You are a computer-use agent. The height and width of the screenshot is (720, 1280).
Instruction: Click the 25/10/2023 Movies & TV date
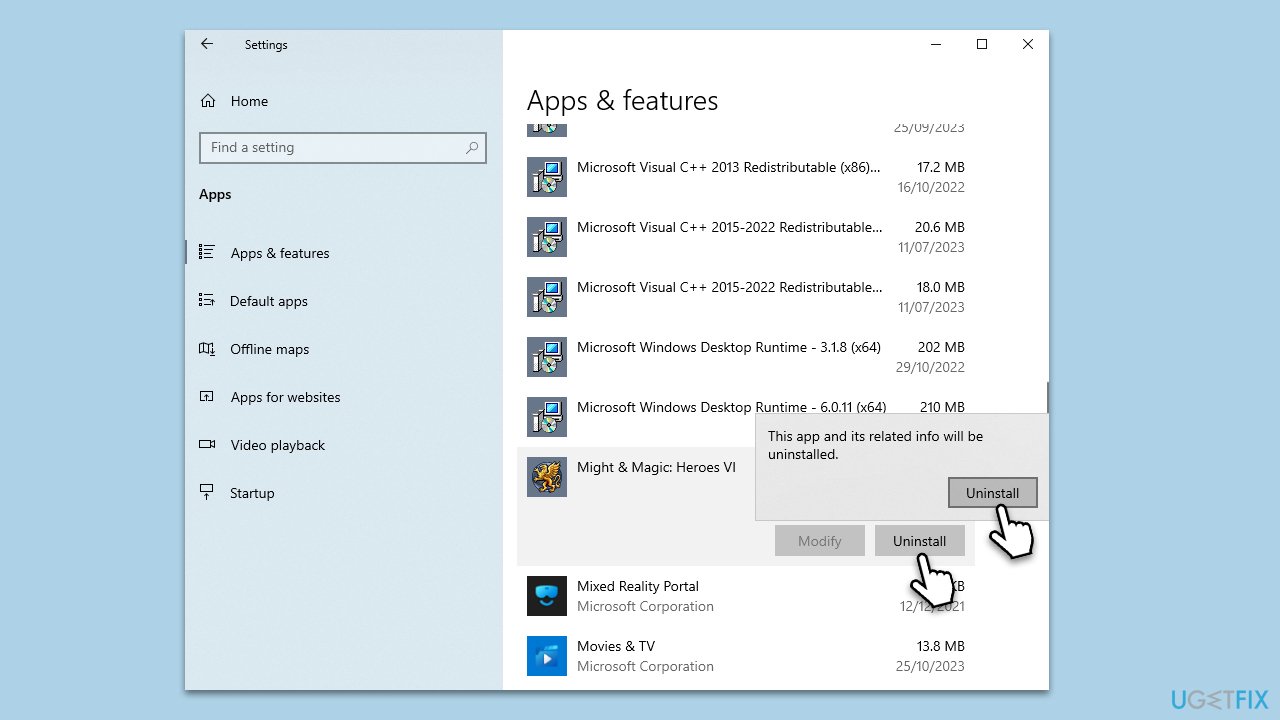point(931,666)
